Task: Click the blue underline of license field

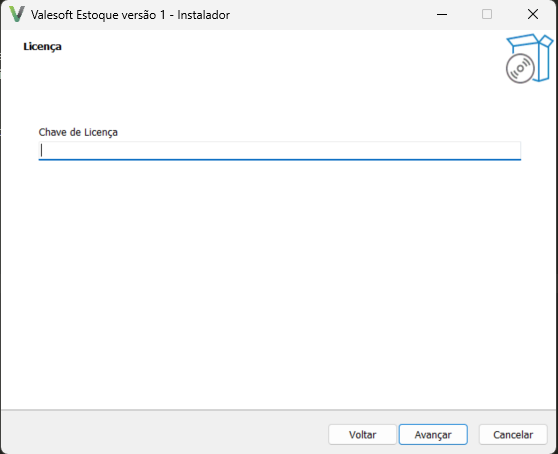Action: click(280, 159)
